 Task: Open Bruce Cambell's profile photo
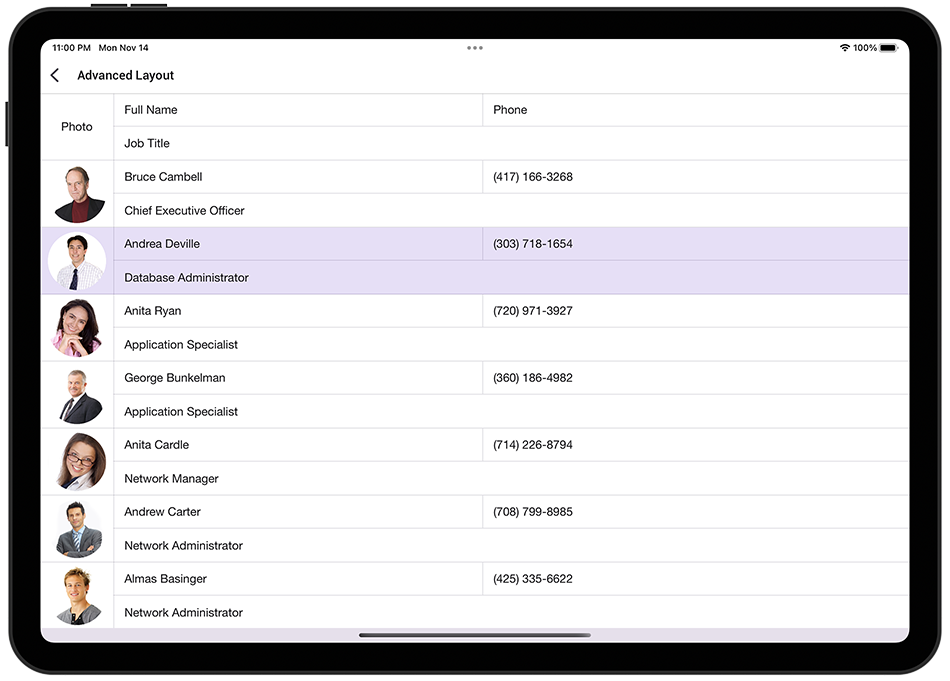[x=77, y=193]
